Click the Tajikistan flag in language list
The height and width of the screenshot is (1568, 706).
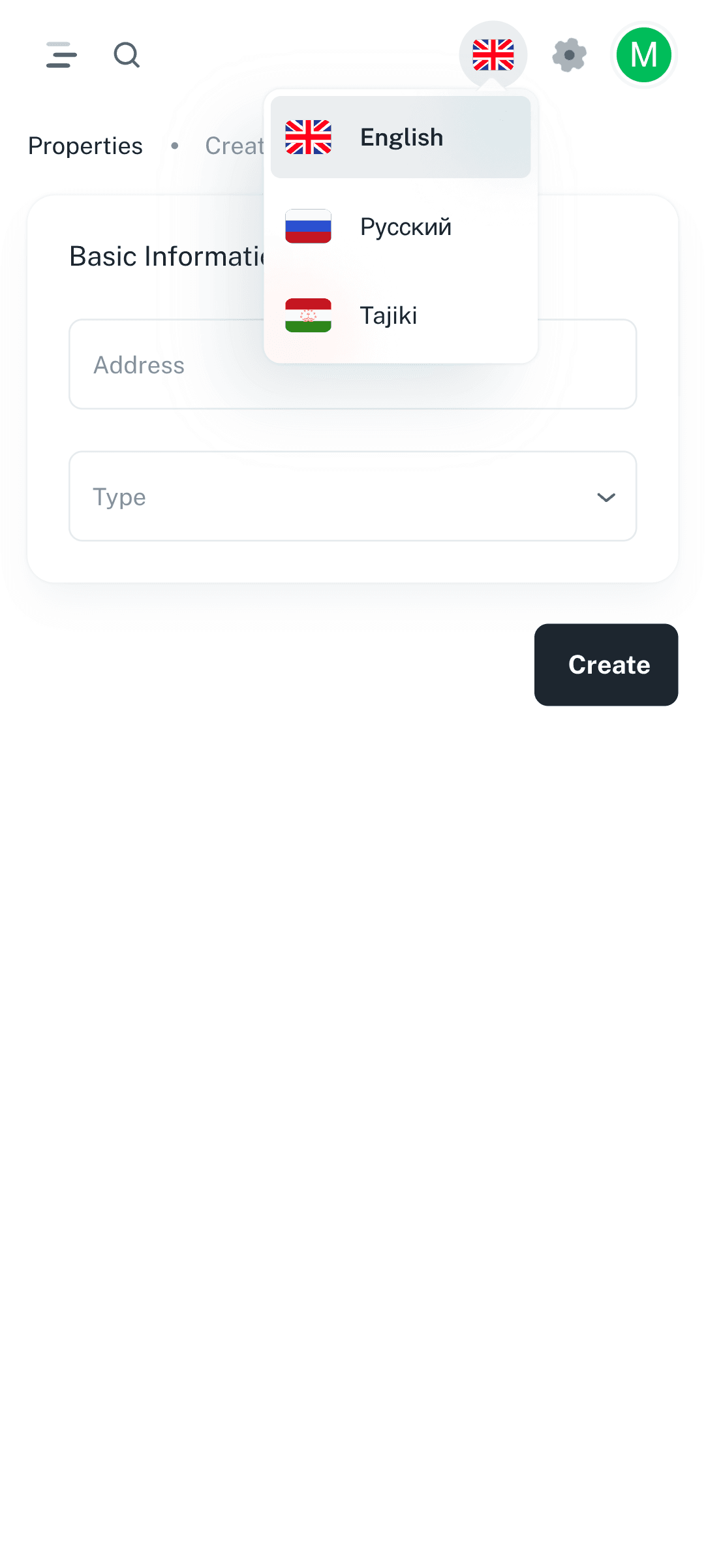[x=308, y=315]
